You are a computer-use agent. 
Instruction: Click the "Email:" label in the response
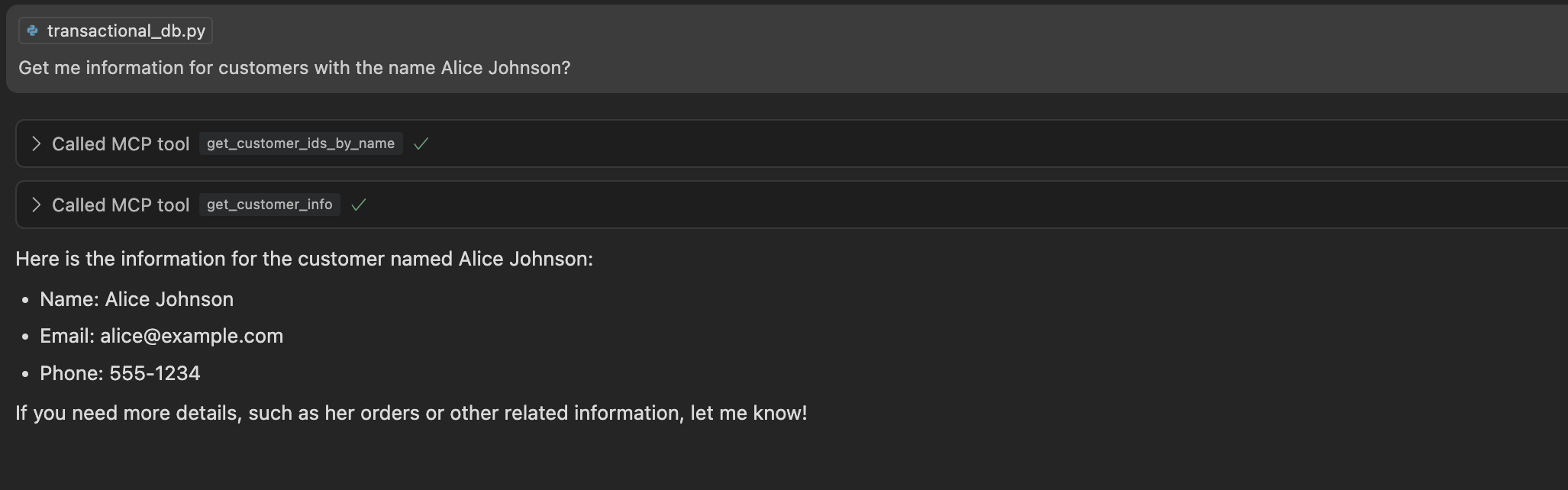[x=67, y=336]
